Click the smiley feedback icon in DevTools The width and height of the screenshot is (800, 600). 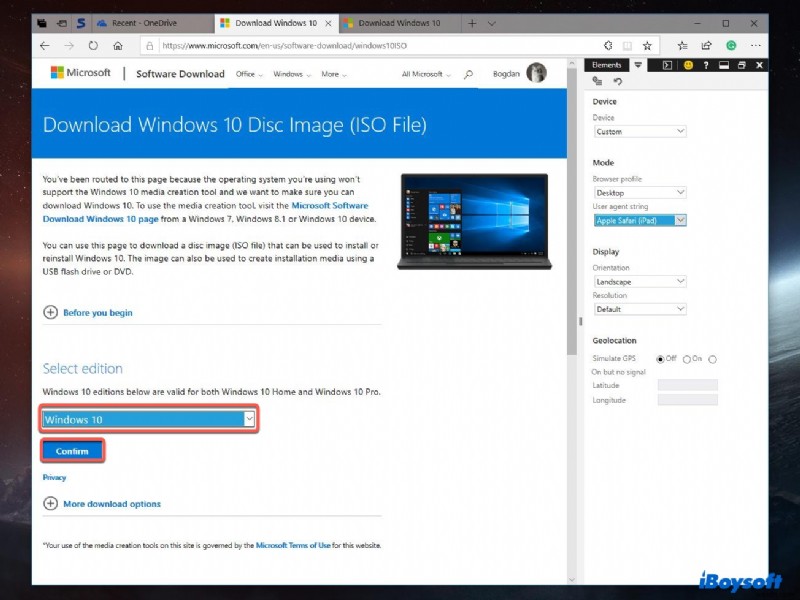coord(689,64)
